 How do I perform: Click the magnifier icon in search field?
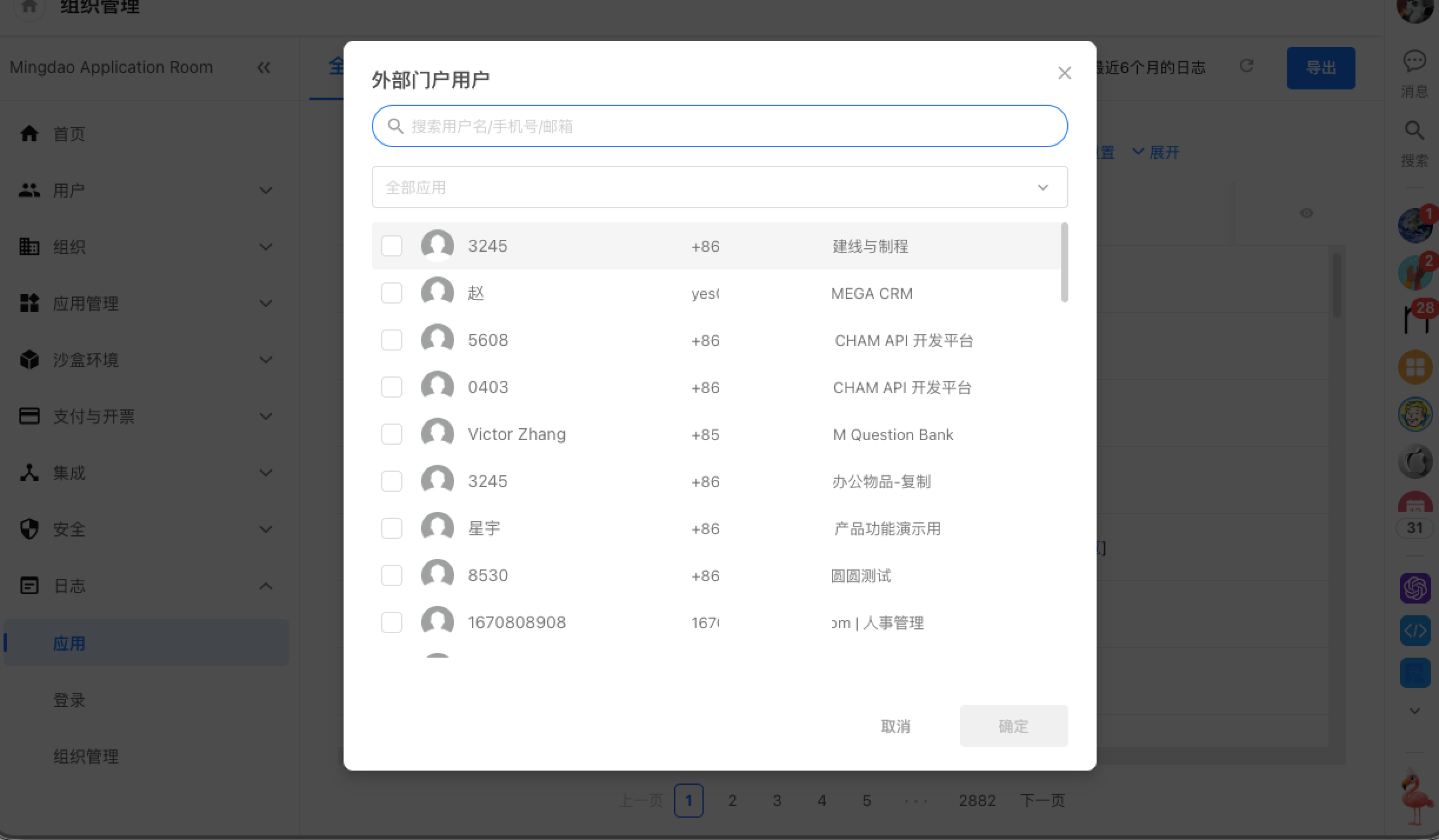click(395, 126)
